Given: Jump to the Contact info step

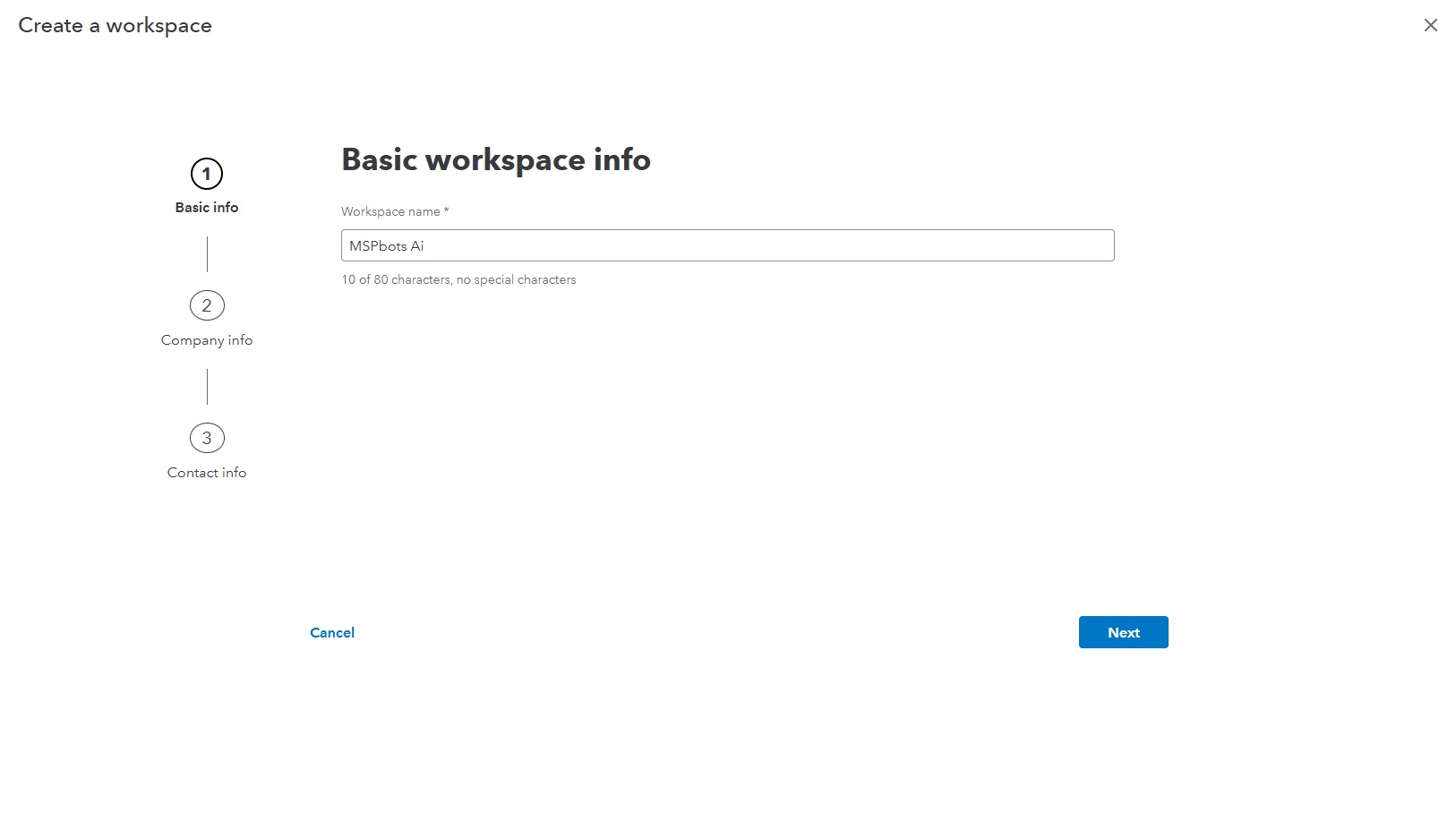Looking at the screenshot, I should 207,472.
